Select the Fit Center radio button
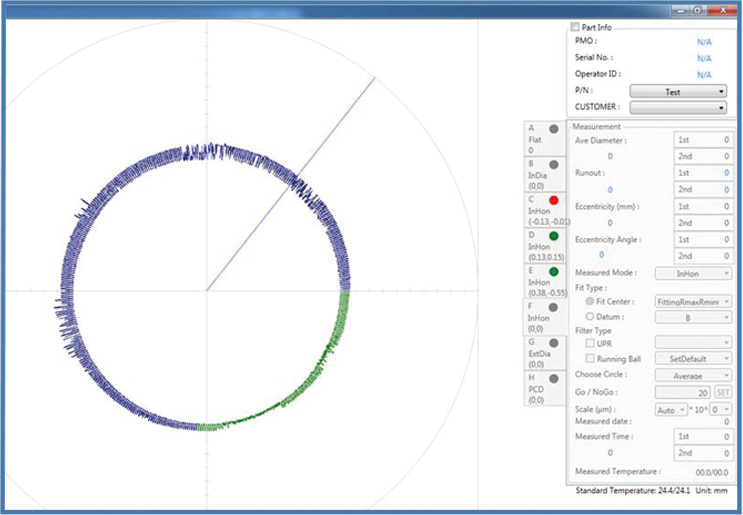The image size is (743, 515). (x=589, y=301)
